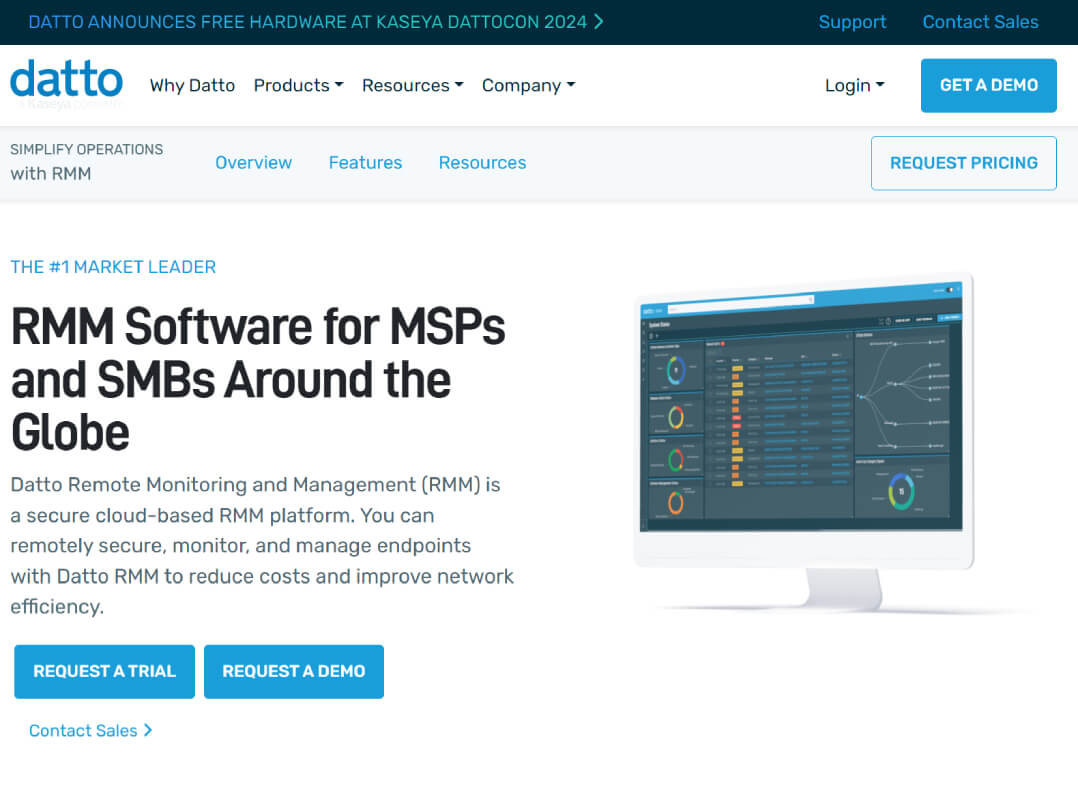Click the 'THE #1 MARKET LEADER' text
The height and width of the screenshot is (800, 1078).
click(113, 267)
